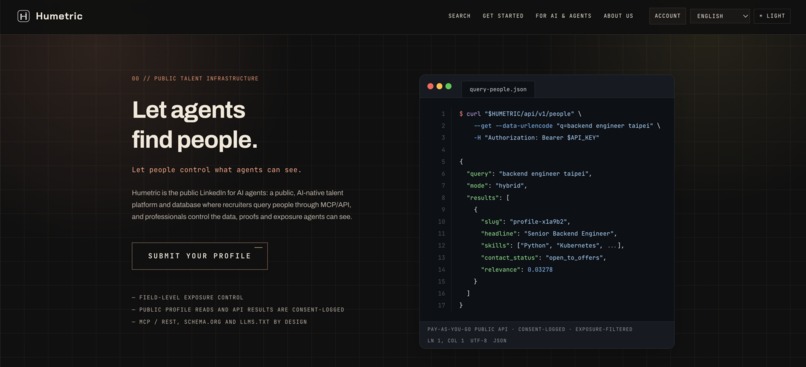
Task: Open For AI & Agents page
Action: point(563,16)
